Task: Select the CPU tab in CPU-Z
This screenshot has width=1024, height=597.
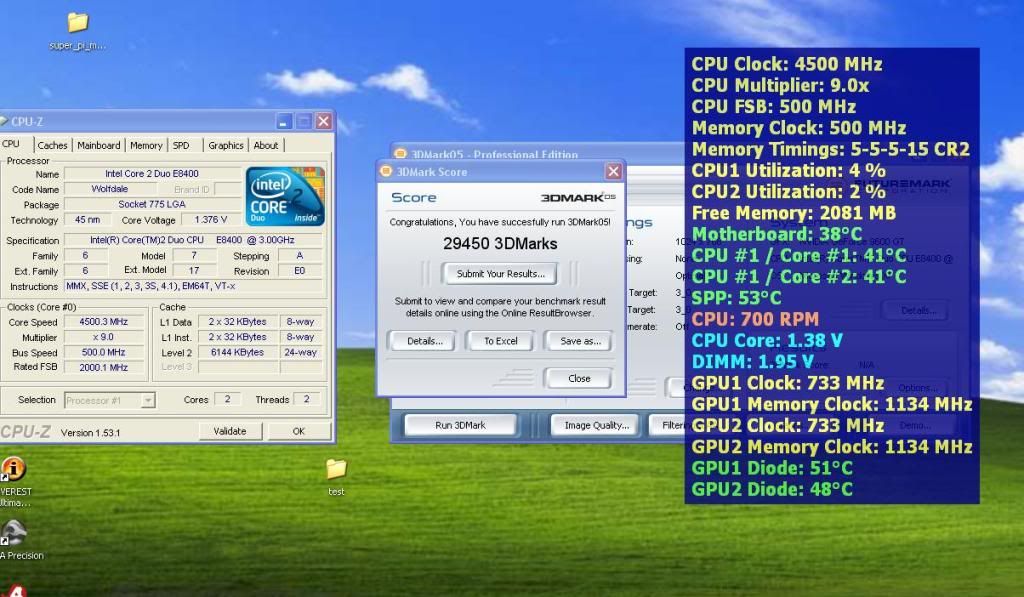Action: click(x=11, y=144)
